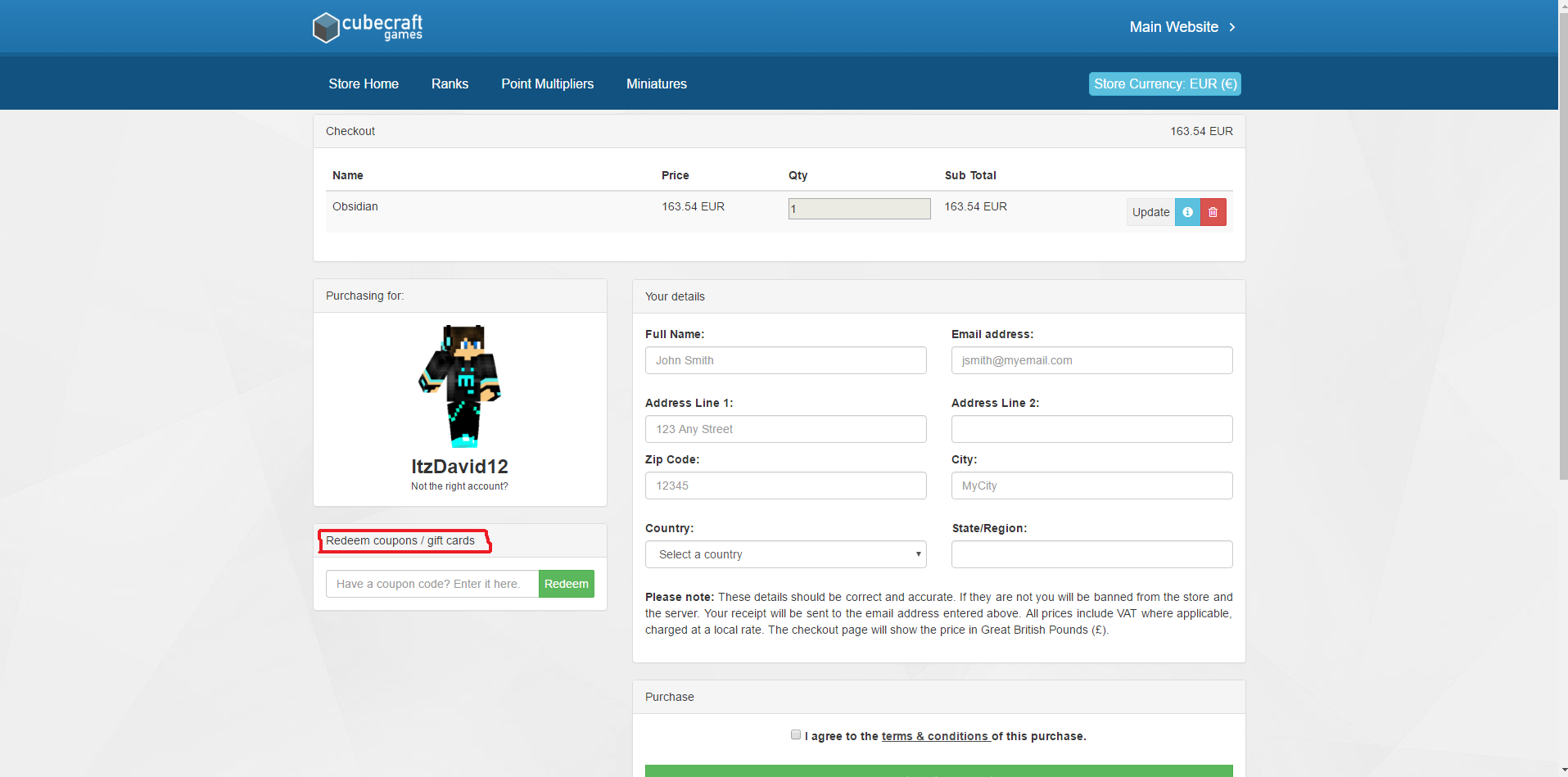Open Point Multipliers page

547,84
